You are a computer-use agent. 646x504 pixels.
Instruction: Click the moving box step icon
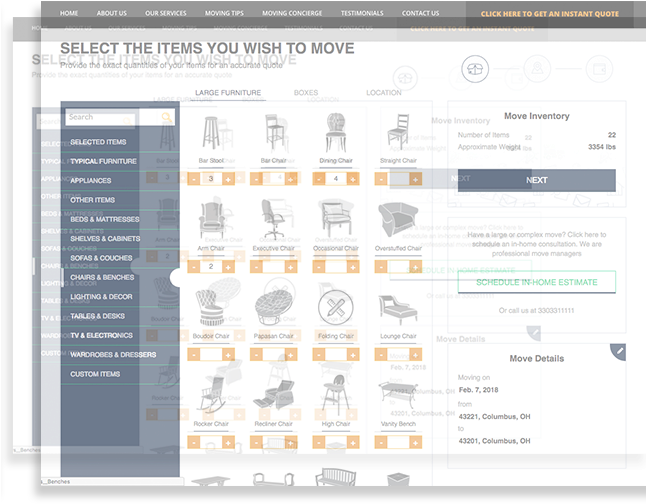(x=475, y=69)
